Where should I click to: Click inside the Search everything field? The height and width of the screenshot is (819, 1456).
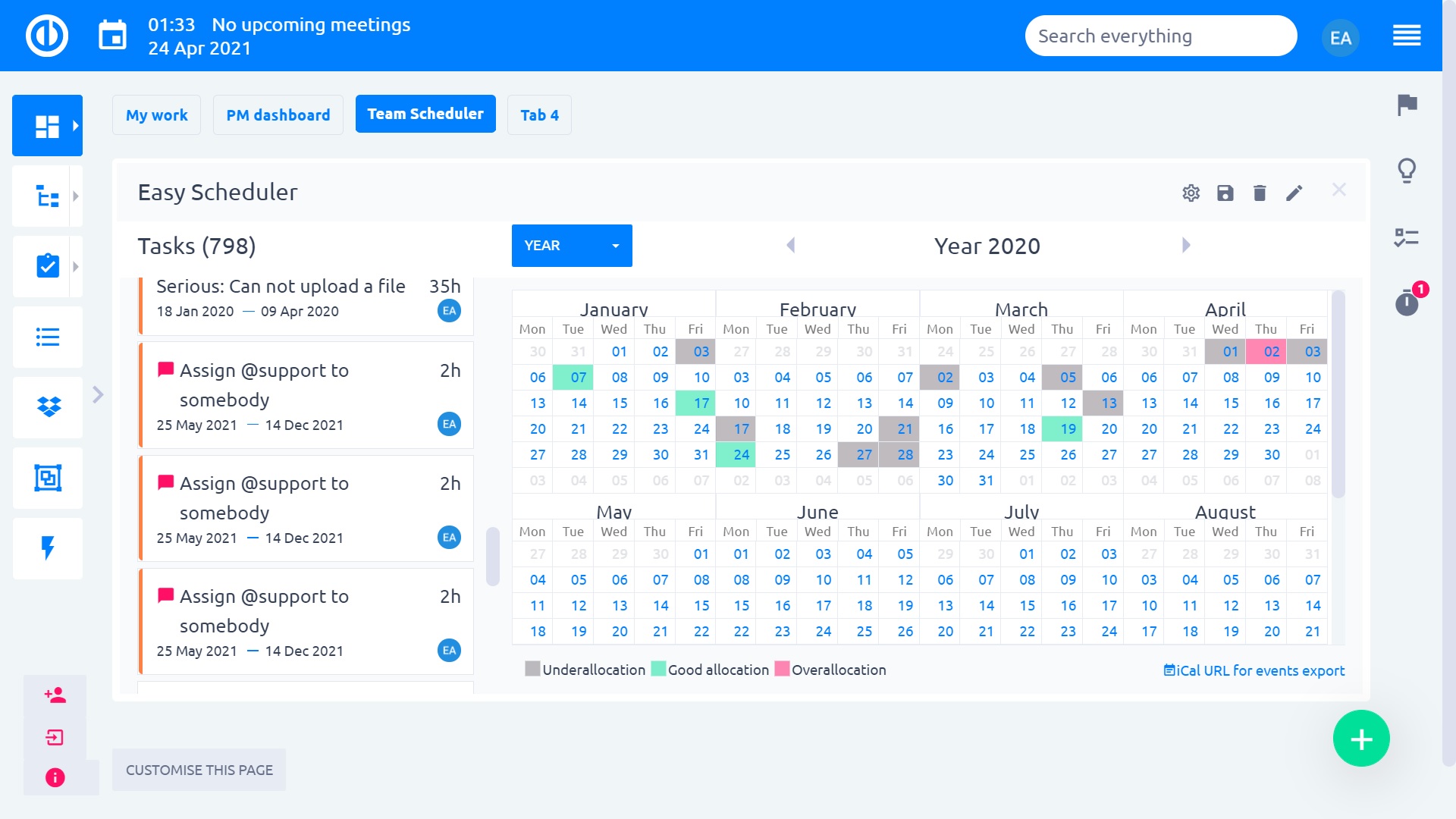[1160, 35]
